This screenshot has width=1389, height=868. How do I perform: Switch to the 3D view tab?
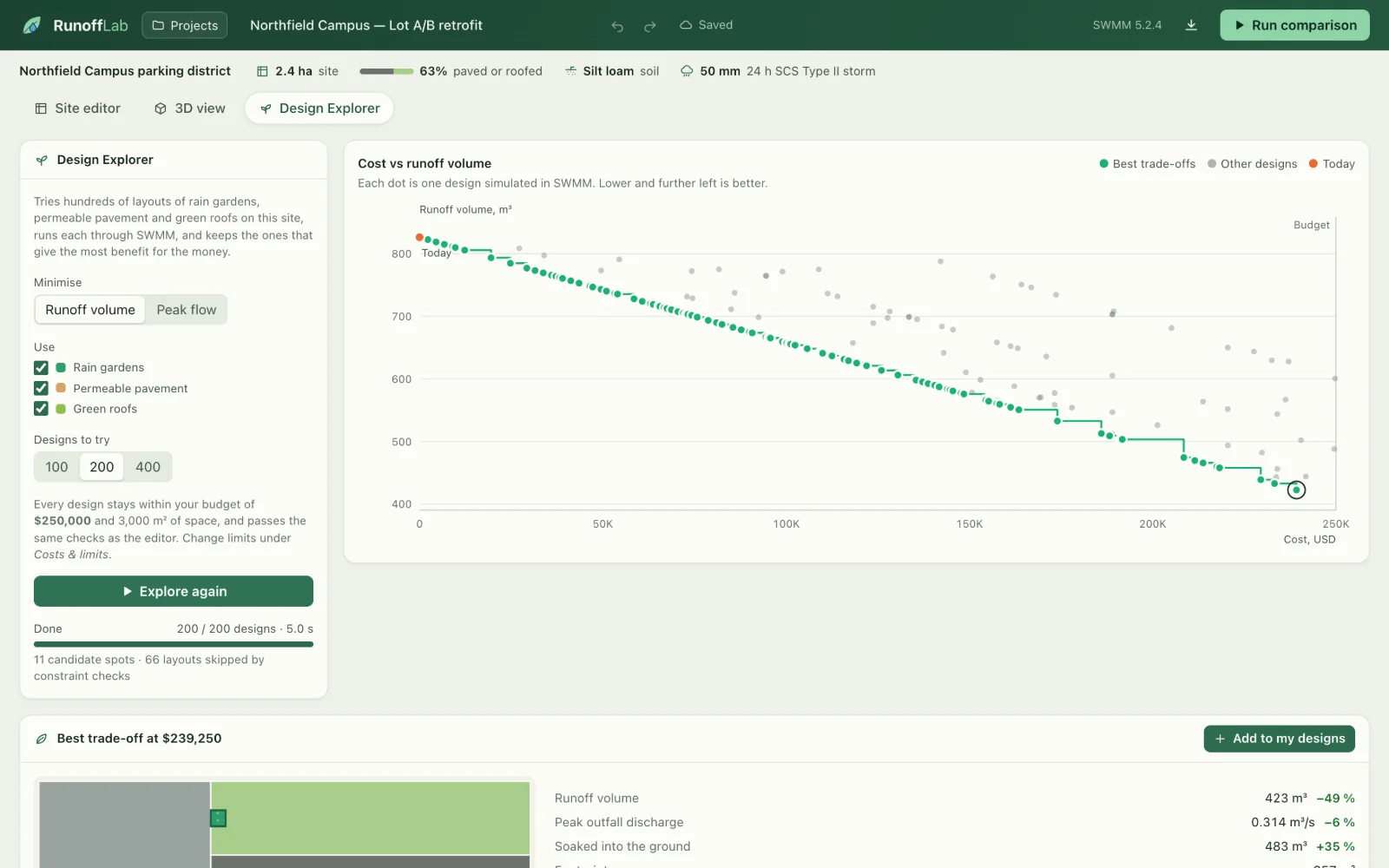tap(189, 108)
